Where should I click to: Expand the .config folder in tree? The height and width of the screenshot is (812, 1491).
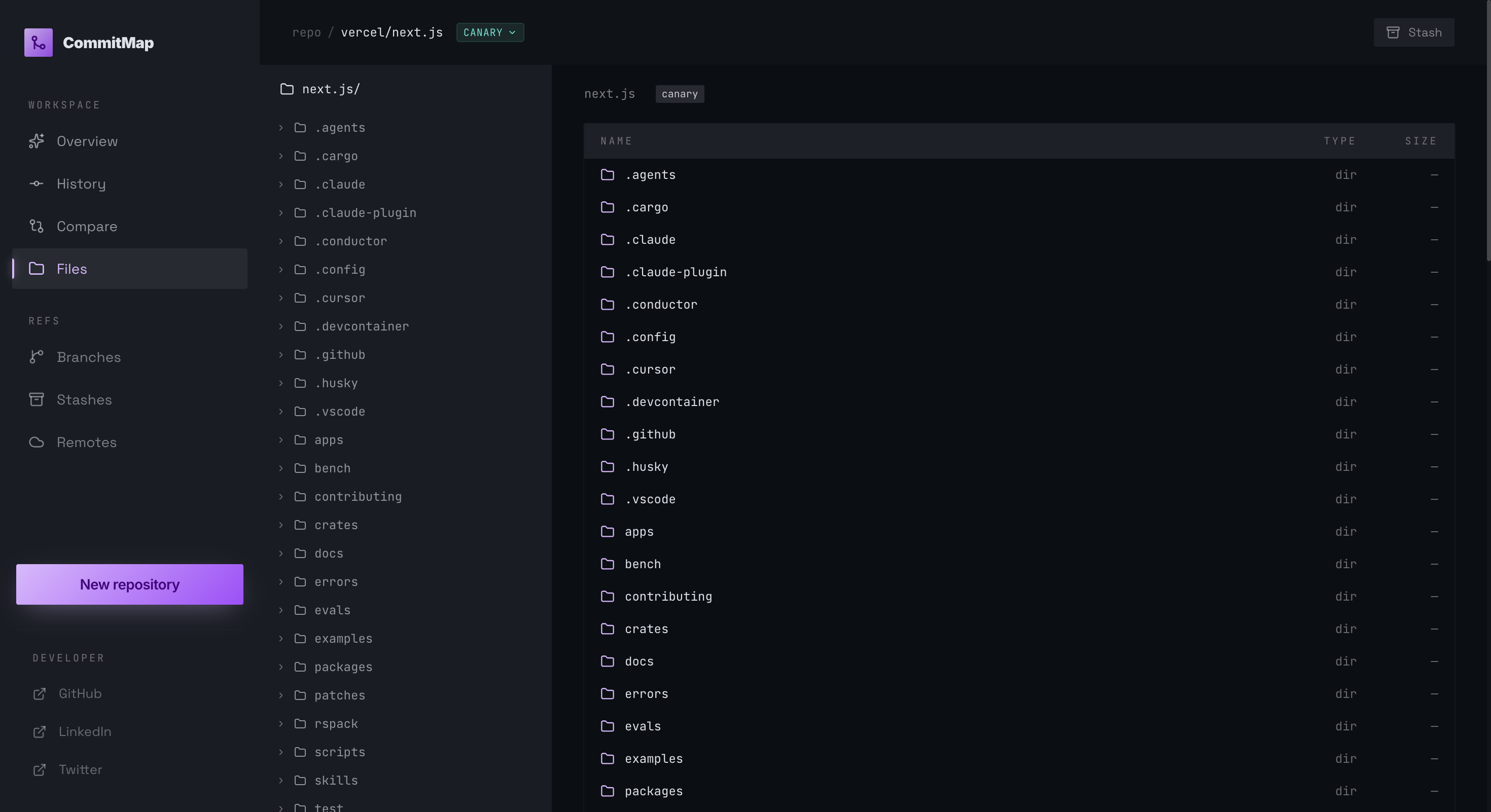[281, 270]
